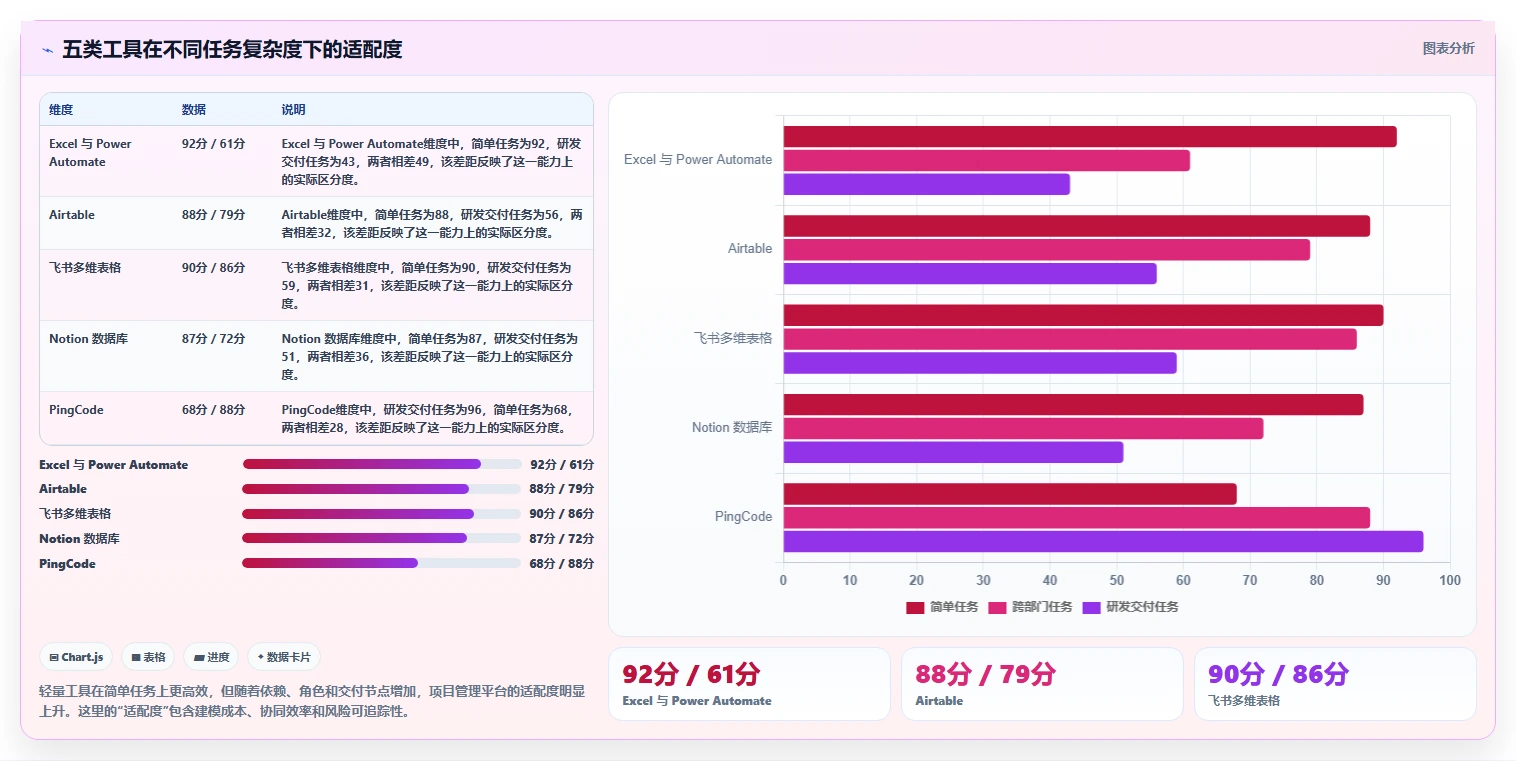
Task: Click the Notion 数据库 progress bar
Action: tap(381, 538)
